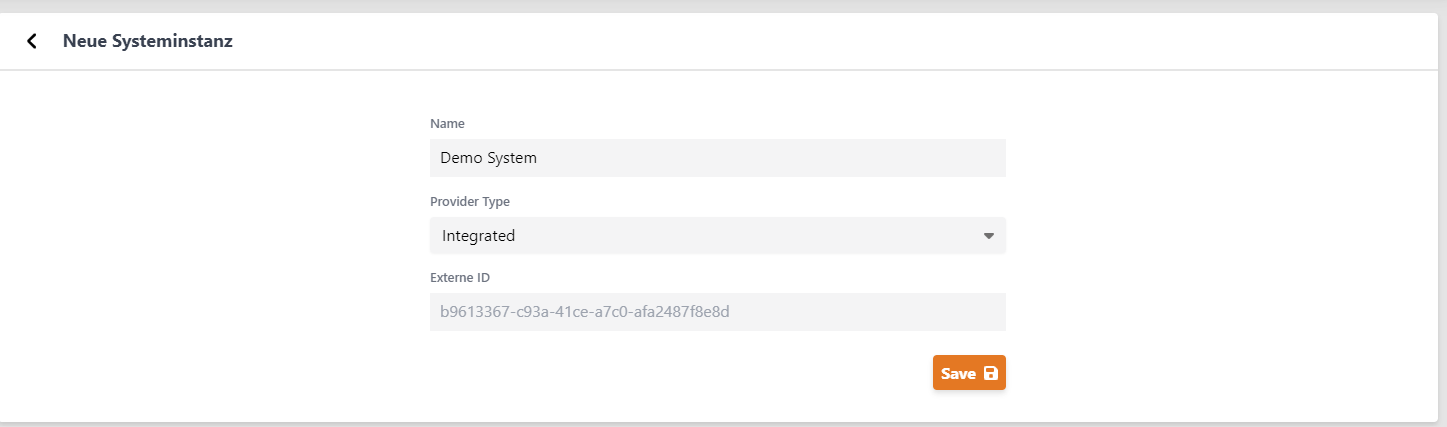The image size is (1447, 427).
Task: Select the 'Integrated' value in Provider Type
Action: 479,236
